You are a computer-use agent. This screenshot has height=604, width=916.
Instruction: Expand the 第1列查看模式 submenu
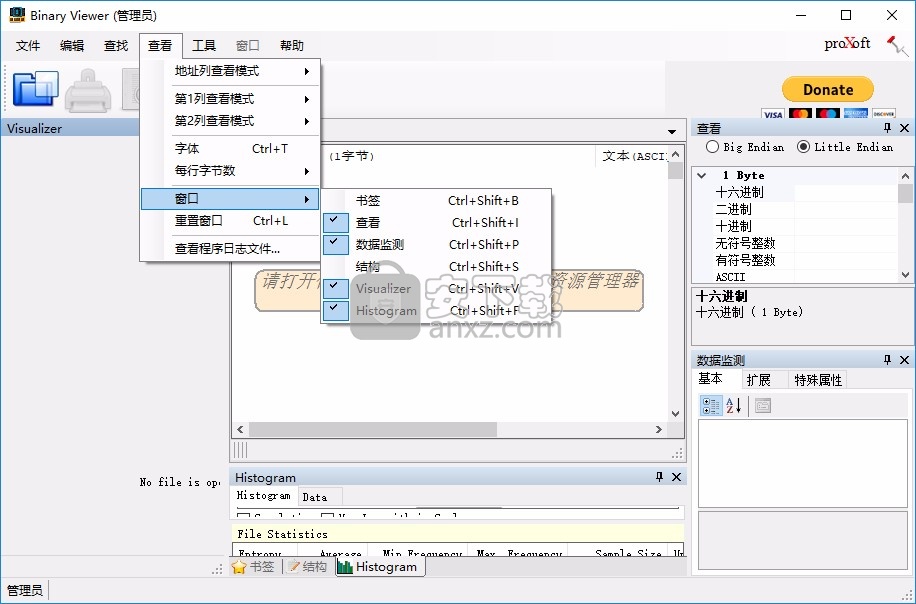(x=230, y=99)
